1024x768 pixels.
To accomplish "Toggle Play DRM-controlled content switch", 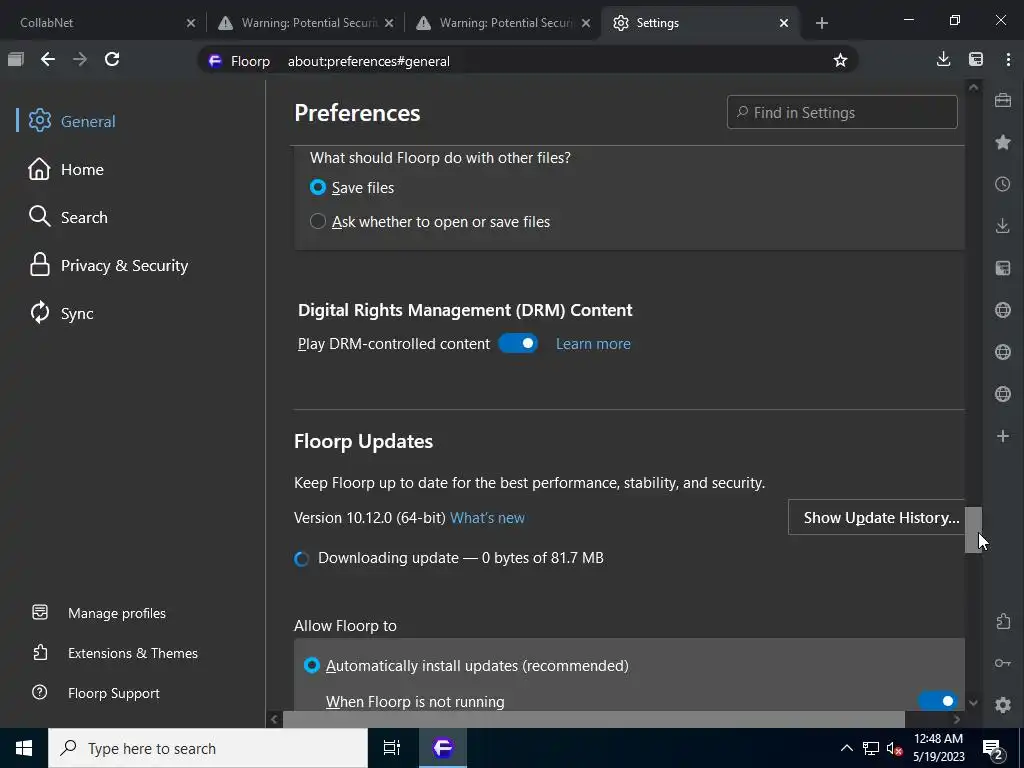I will pyautogui.click(x=518, y=344).
